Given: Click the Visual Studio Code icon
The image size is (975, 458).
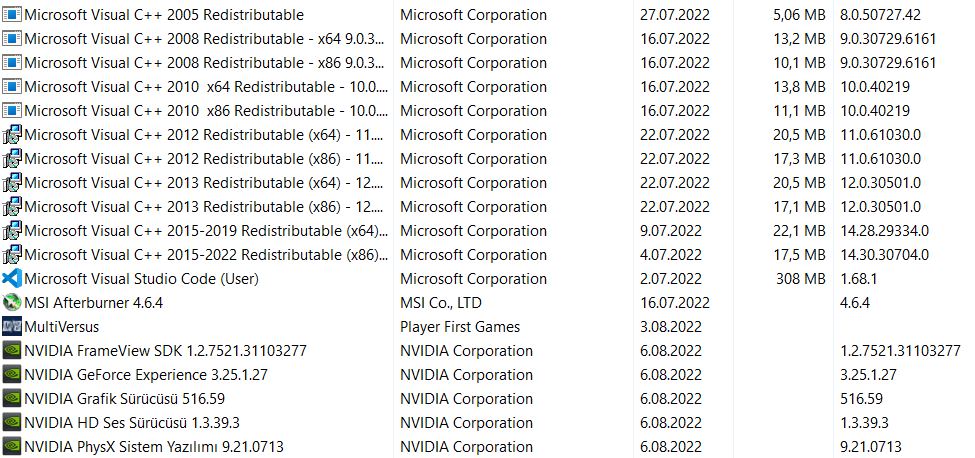Looking at the screenshot, I should click(x=12, y=279).
